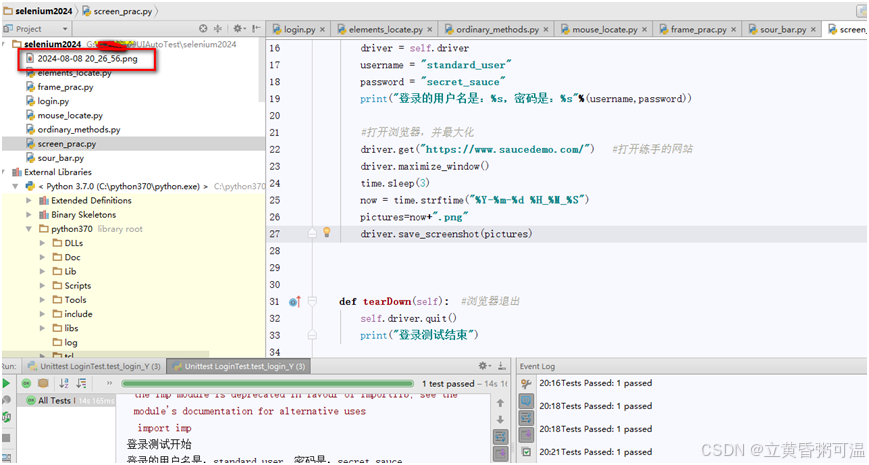The image size is (869, 465).
Task: Select login.py in project tree
Action: pyautogui.click(x=53, y=101)
